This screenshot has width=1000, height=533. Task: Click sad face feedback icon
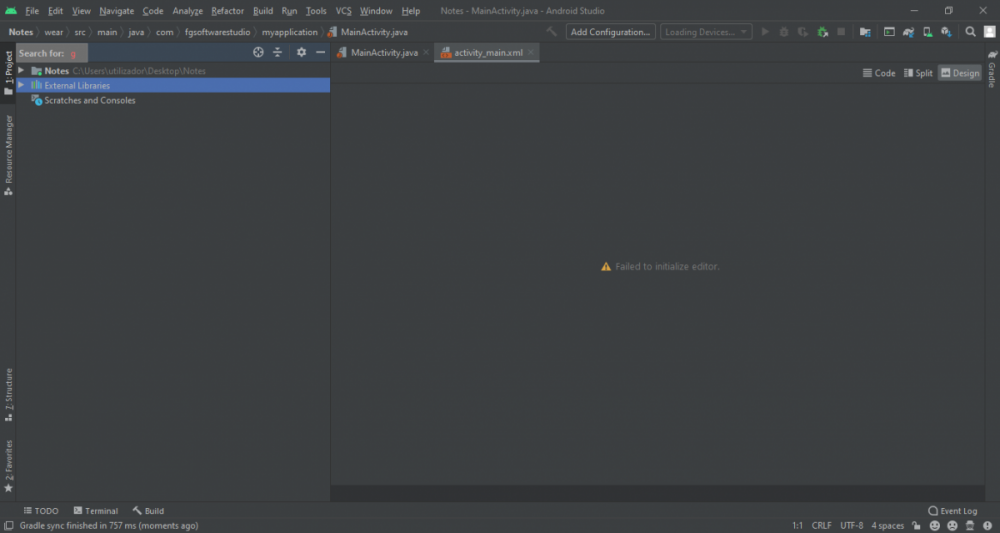pyautogui.click(x=952, y=526)
